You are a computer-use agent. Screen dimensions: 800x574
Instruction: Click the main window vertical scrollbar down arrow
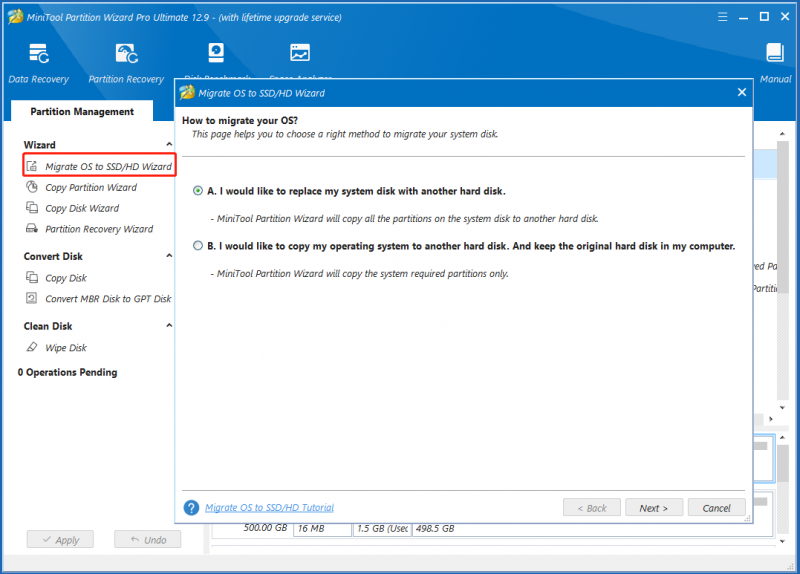[782, 407]
